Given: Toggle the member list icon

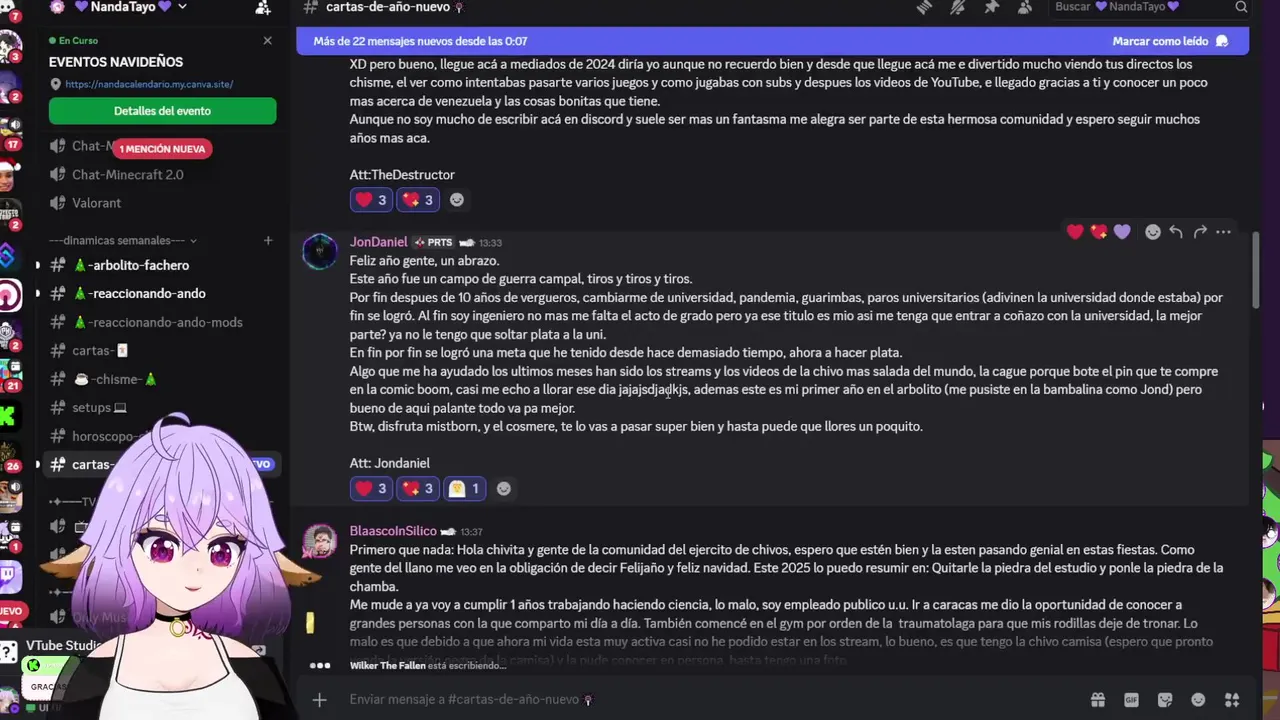Looking at the screenshot, I should (1025, 7).
